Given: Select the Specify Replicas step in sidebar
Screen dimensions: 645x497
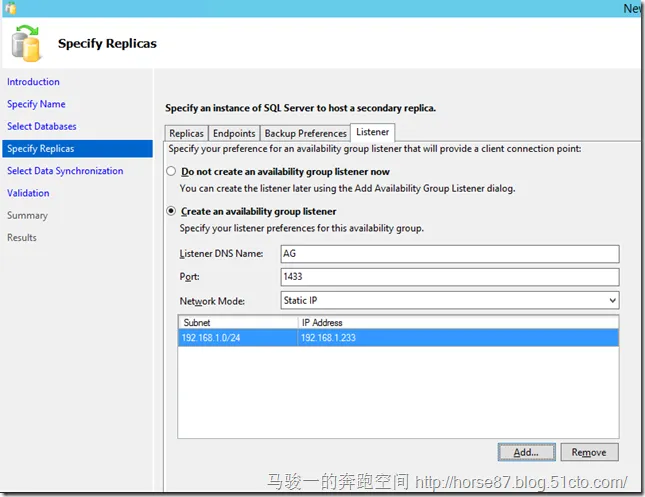Looking at the screenshot, I should coord(77,149).
